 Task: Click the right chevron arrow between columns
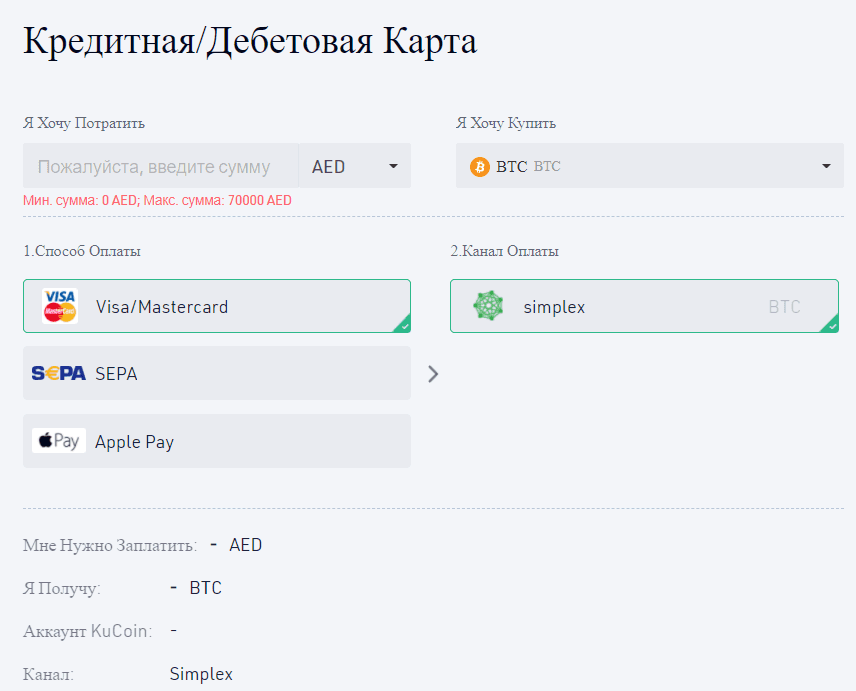pos(433,374)
